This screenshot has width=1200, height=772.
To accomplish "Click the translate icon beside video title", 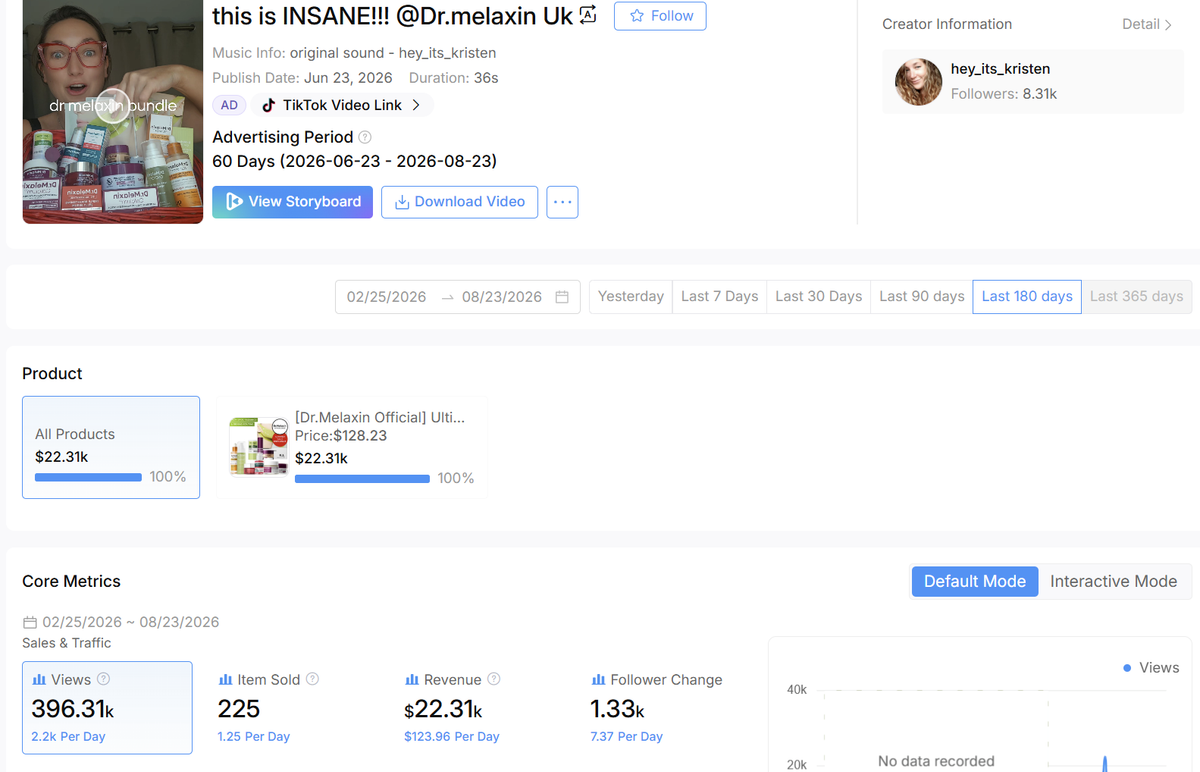I will tap(588, 15).
